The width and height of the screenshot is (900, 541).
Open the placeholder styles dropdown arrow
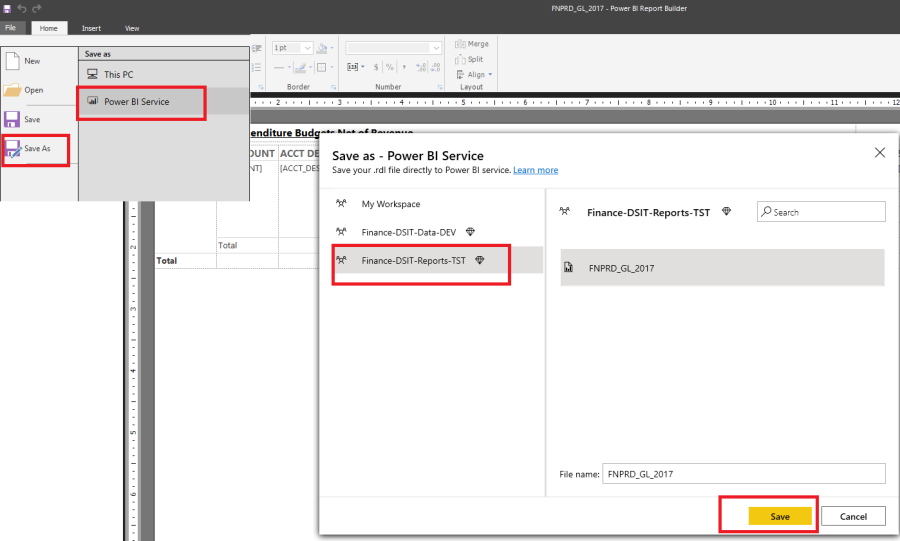coord(363,67)
